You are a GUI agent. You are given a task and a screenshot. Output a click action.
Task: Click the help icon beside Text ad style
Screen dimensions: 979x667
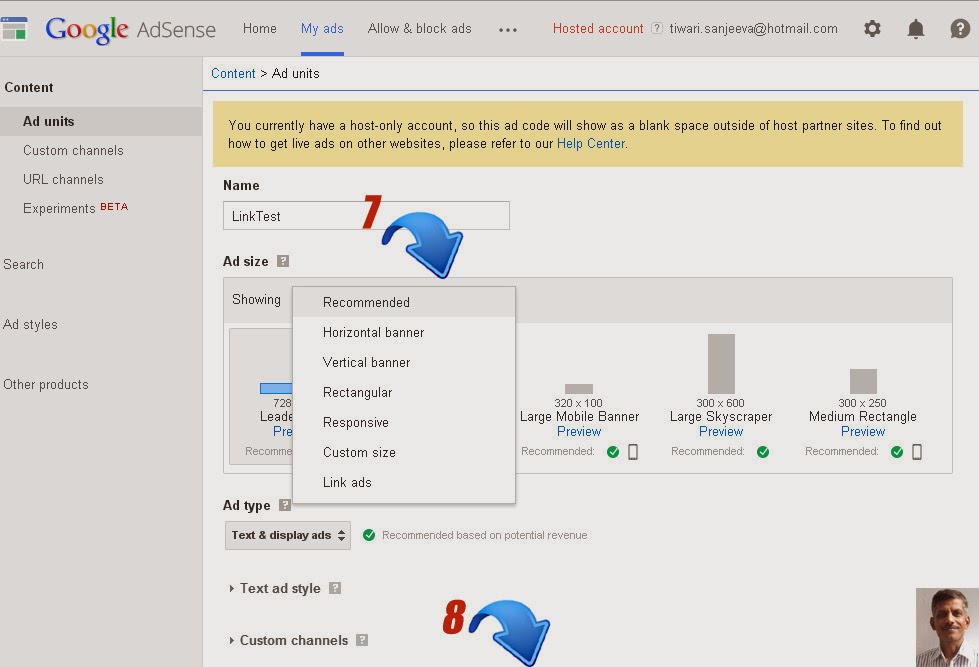click(x=335, y=588)
